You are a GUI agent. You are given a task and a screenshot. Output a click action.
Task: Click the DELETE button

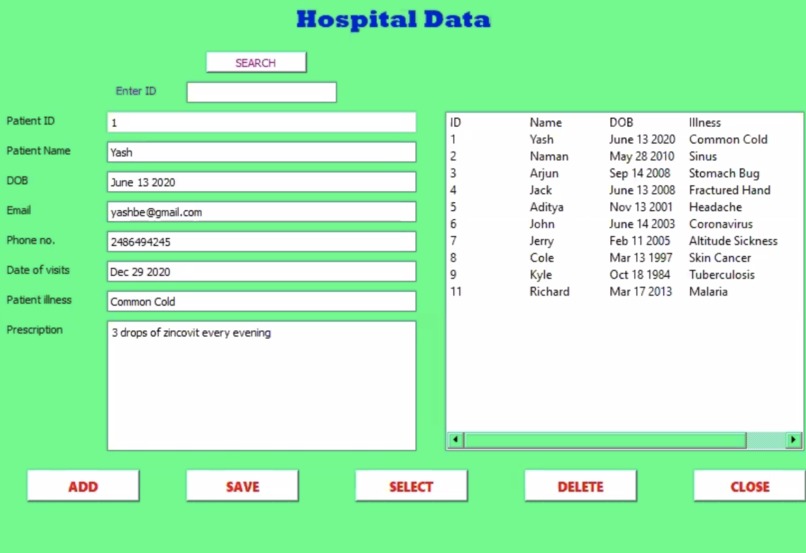click(580, 486)
